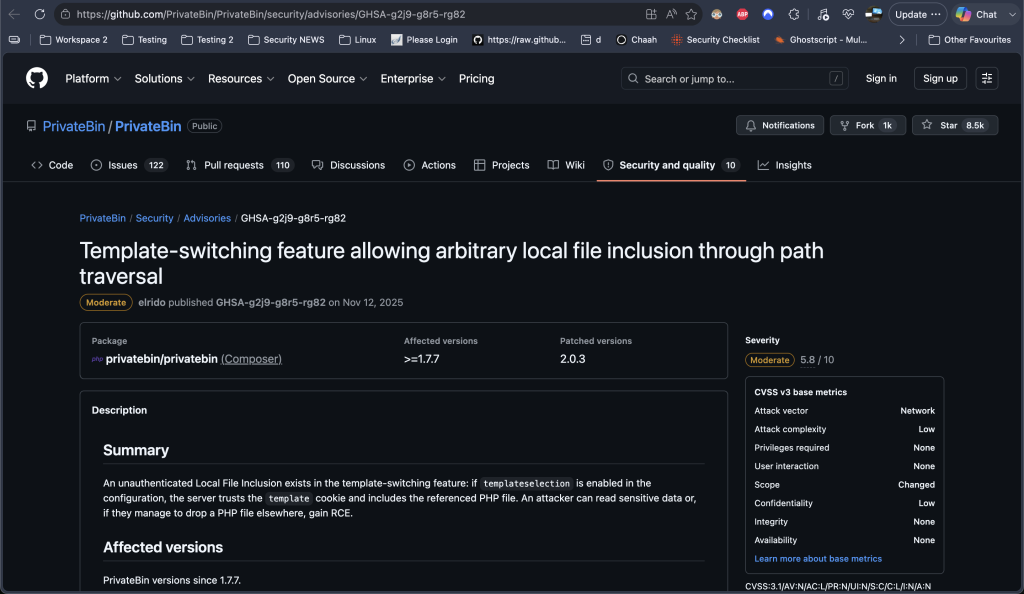Click the CVSS:3.1 vector string
Screen dimensions: 1024x594
[x=838, y=586]
